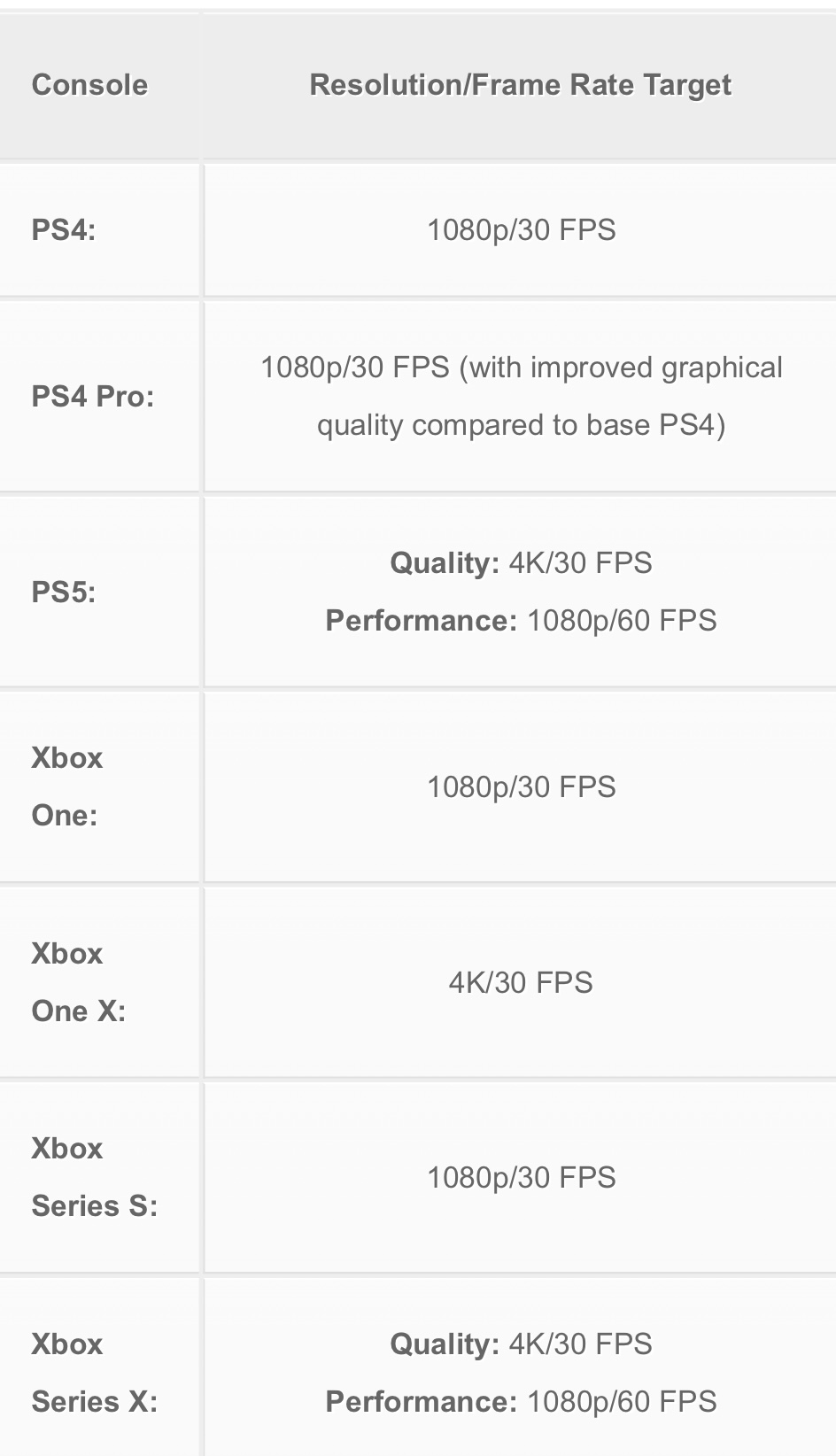Click the PS5 Quality 4K/30 FPS line

[x=521, y=563]
